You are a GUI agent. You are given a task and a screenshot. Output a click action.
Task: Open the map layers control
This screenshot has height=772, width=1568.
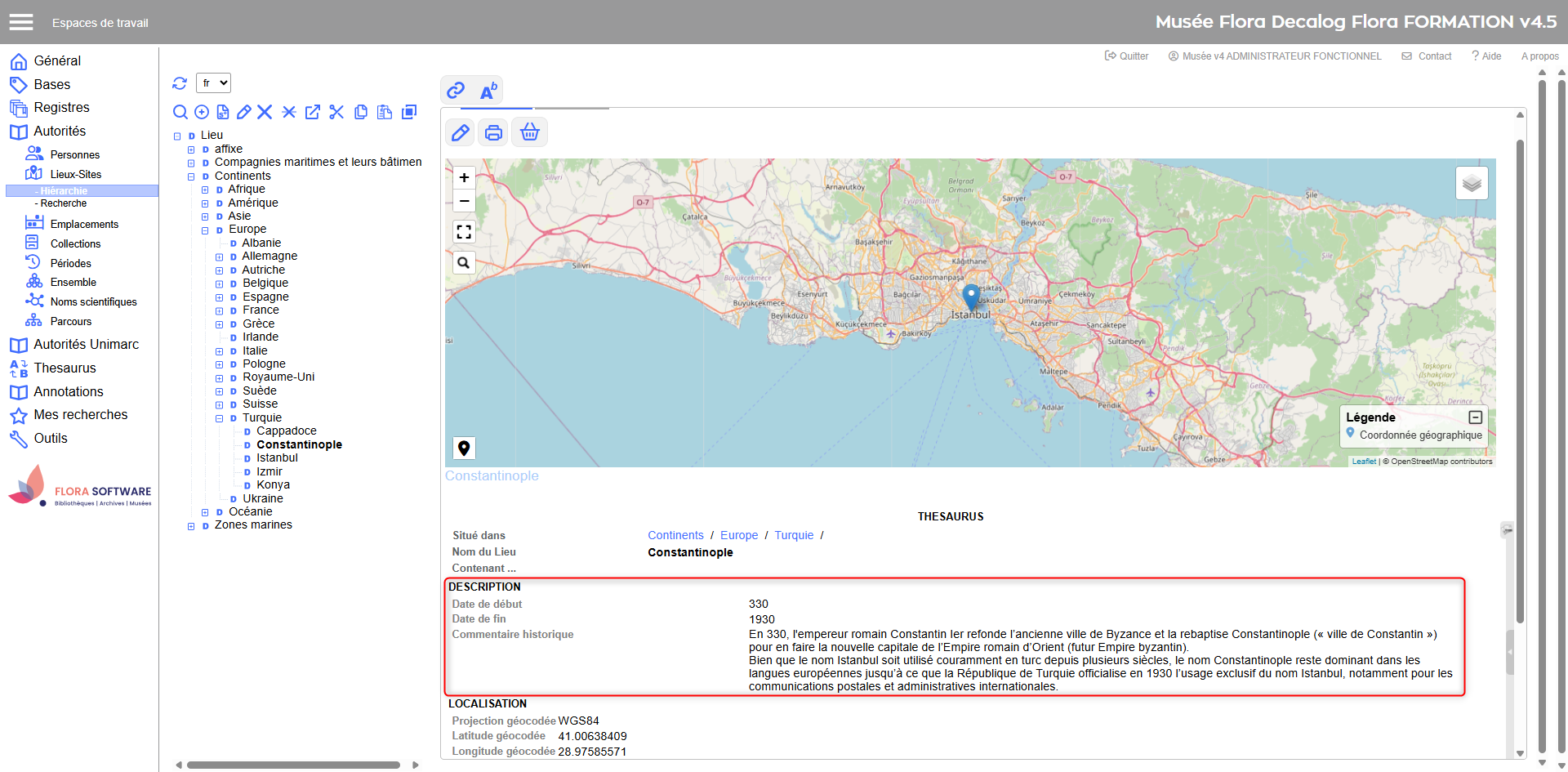1471,183
